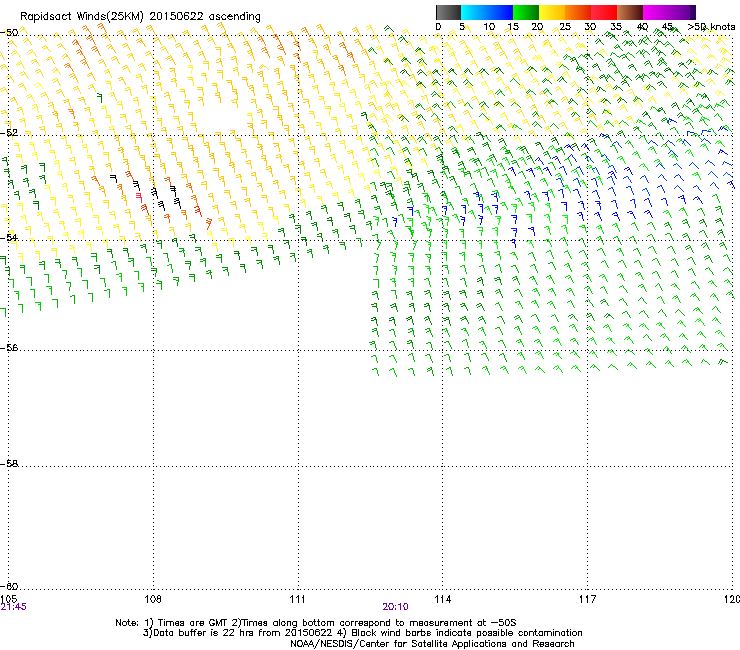Click the -56 latitude axis label
This screenshot has width=740, height=650.
(x=9, y=348)
